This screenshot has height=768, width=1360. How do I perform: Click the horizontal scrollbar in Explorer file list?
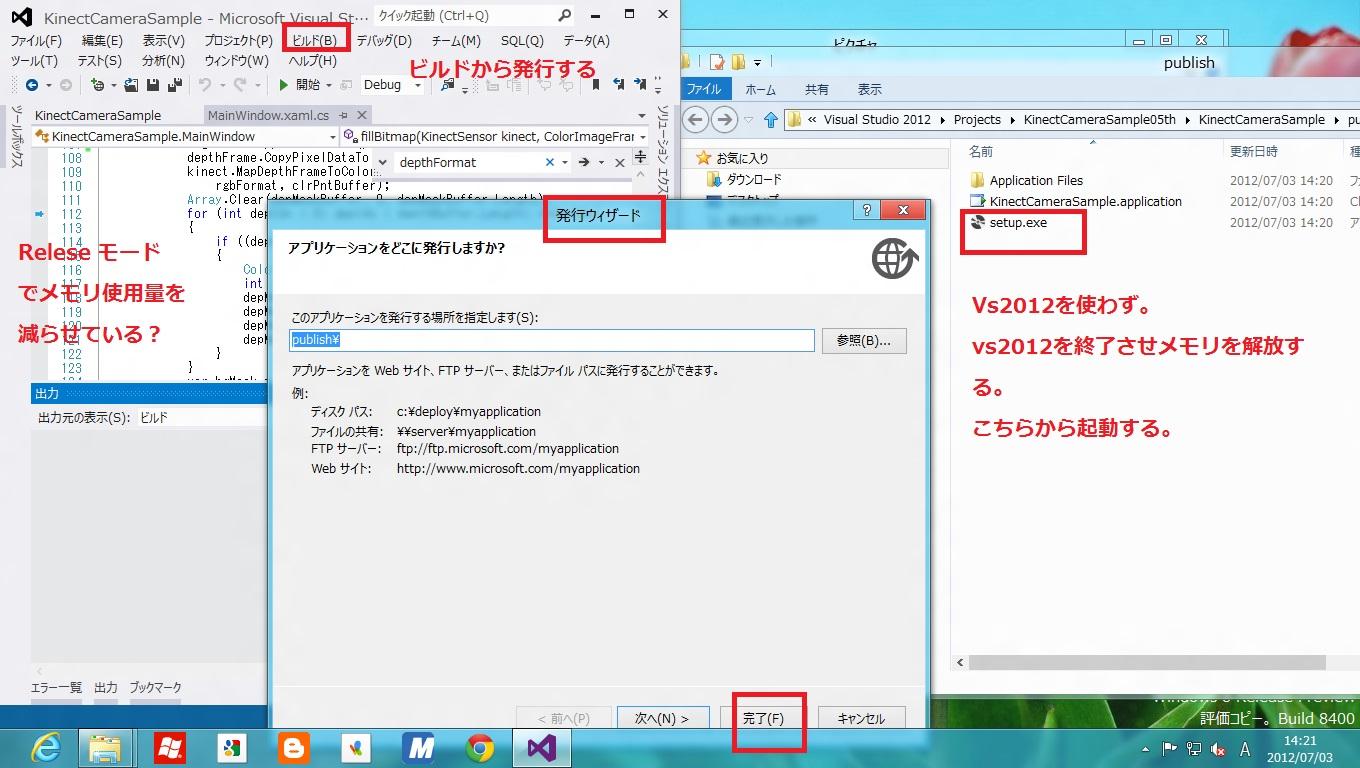coord(1147,662)
